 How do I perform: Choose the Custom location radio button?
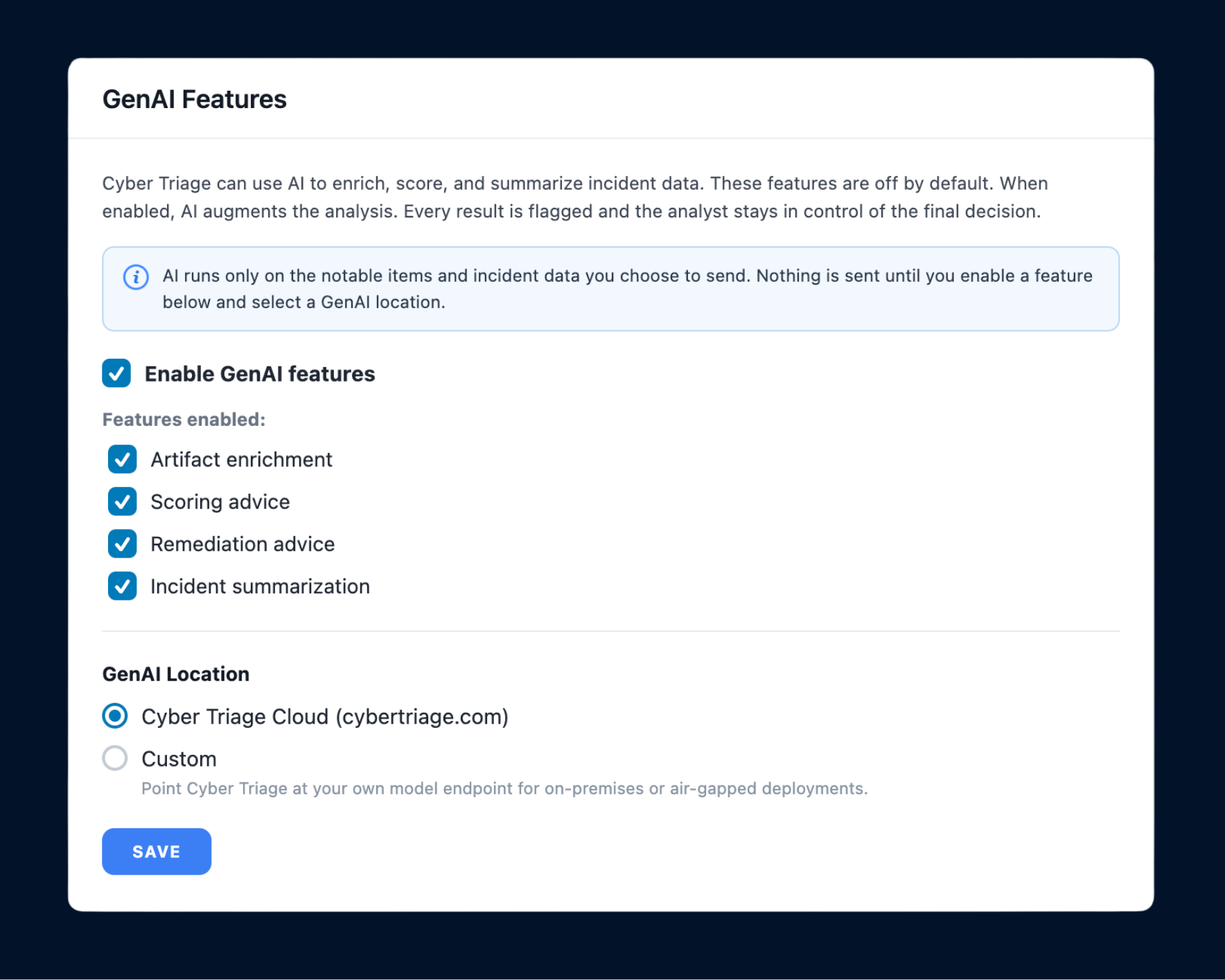tap(115, 758)
